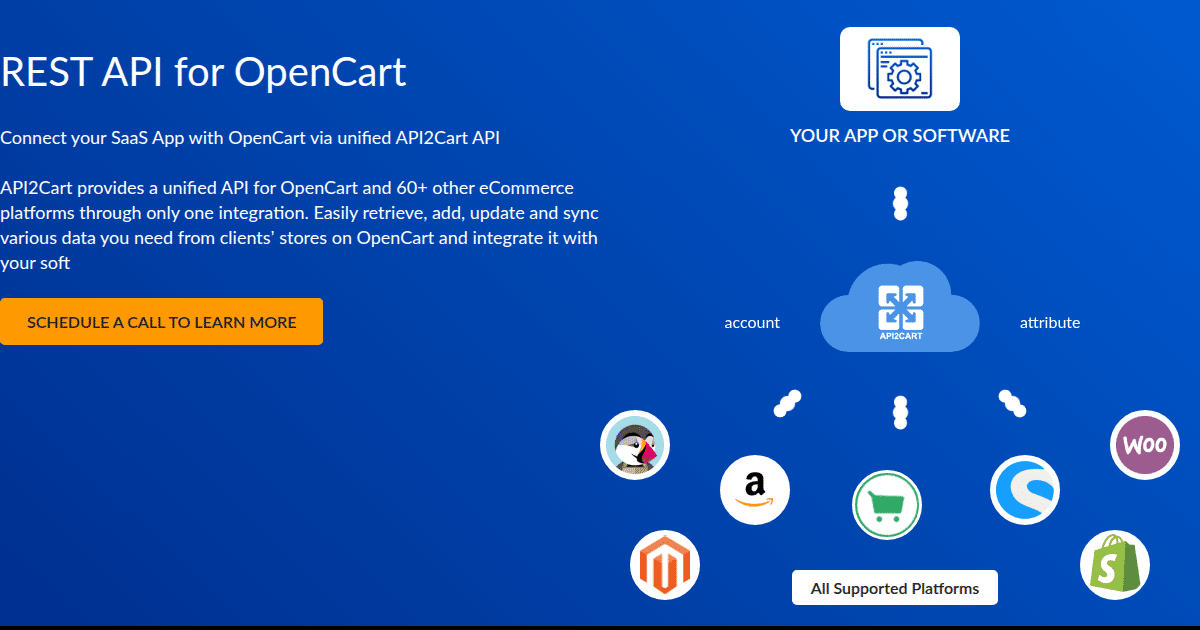The image size is (1200, 630).
Task: Select the PrestaShop penguin logo icon
Action: 635,445
